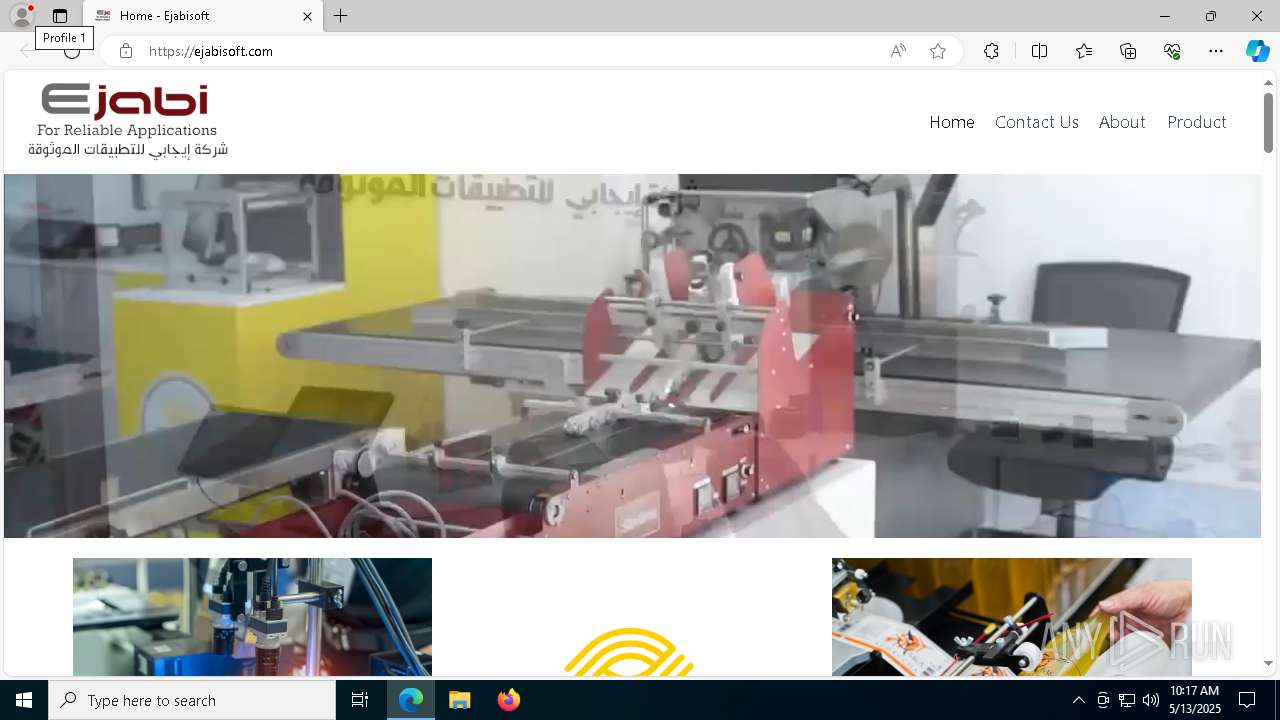
Task: Open the Contact Us page
Action: 1037,122
